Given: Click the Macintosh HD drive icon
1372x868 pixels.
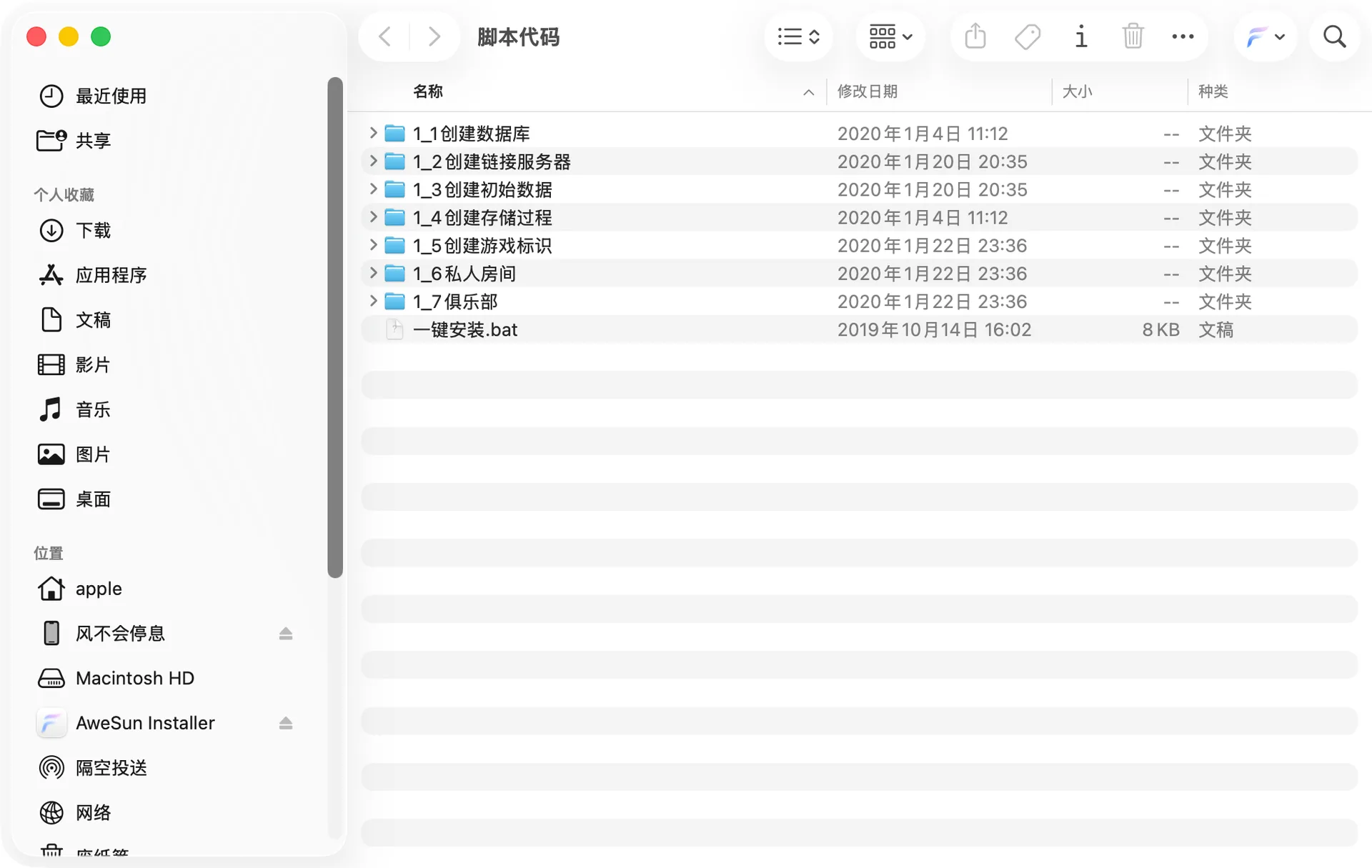Looking at the screenshot, I should coord(51,678).
